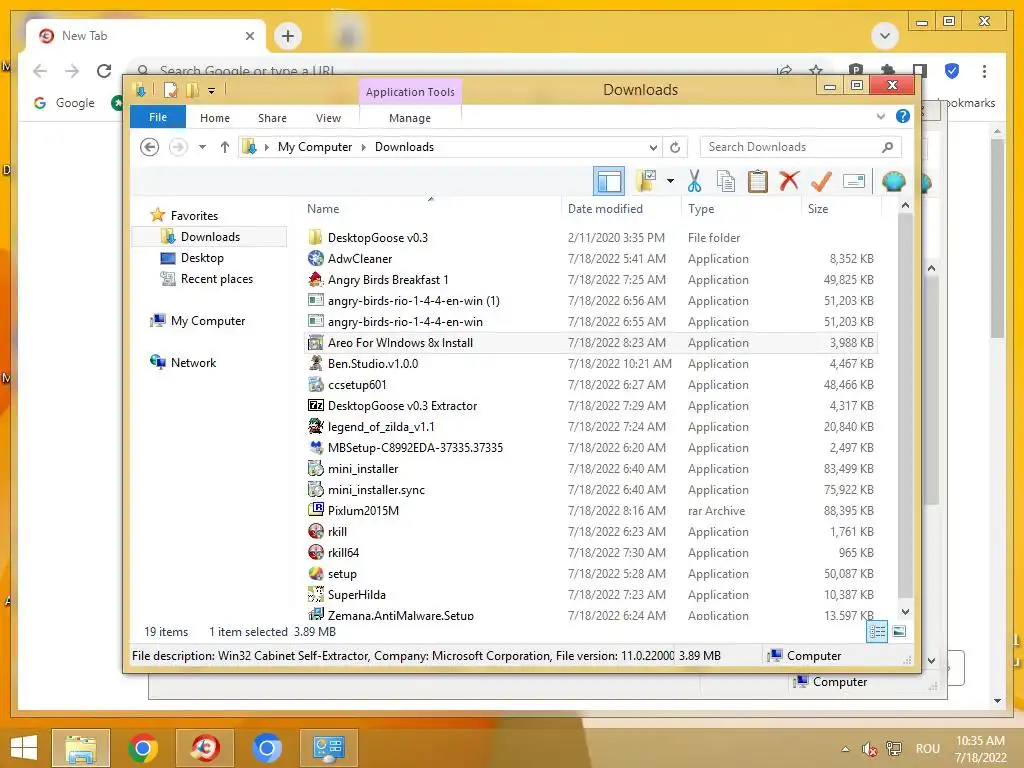This screenshot has width=1024, height=768.
Task: Click New Folder icon in quick access toolbar
Action: point(193,90)
